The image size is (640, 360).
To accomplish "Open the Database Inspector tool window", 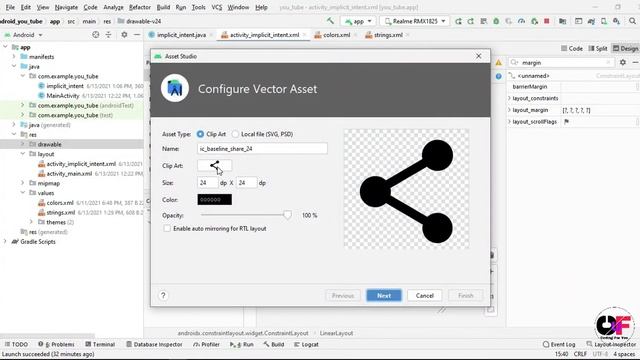I will tap(154, 344).
